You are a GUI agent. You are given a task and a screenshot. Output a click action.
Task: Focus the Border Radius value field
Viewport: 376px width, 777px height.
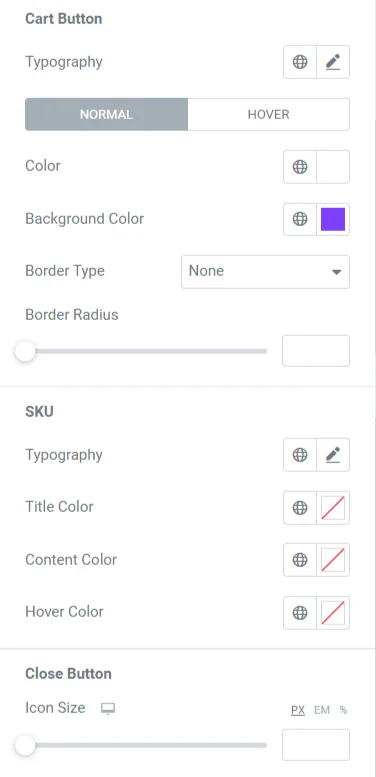(316, 351)
